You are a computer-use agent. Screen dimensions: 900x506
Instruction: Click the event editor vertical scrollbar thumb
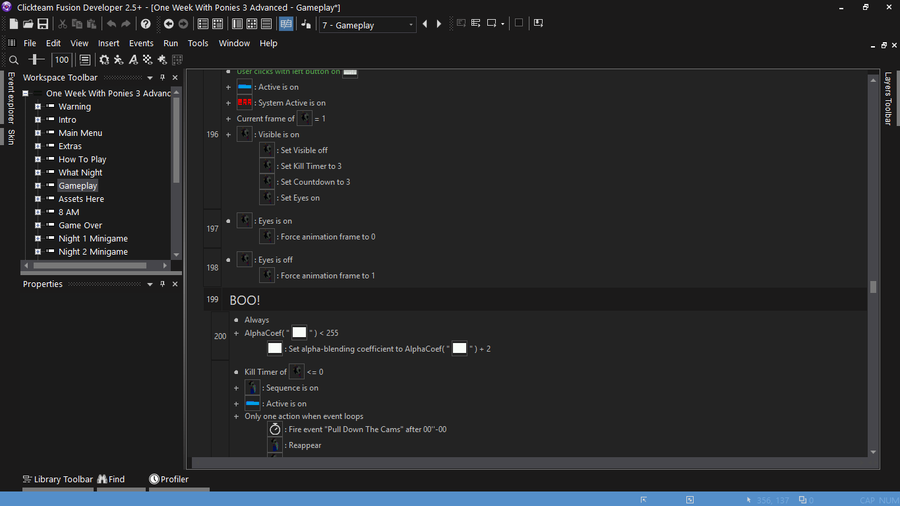(873, 287)
